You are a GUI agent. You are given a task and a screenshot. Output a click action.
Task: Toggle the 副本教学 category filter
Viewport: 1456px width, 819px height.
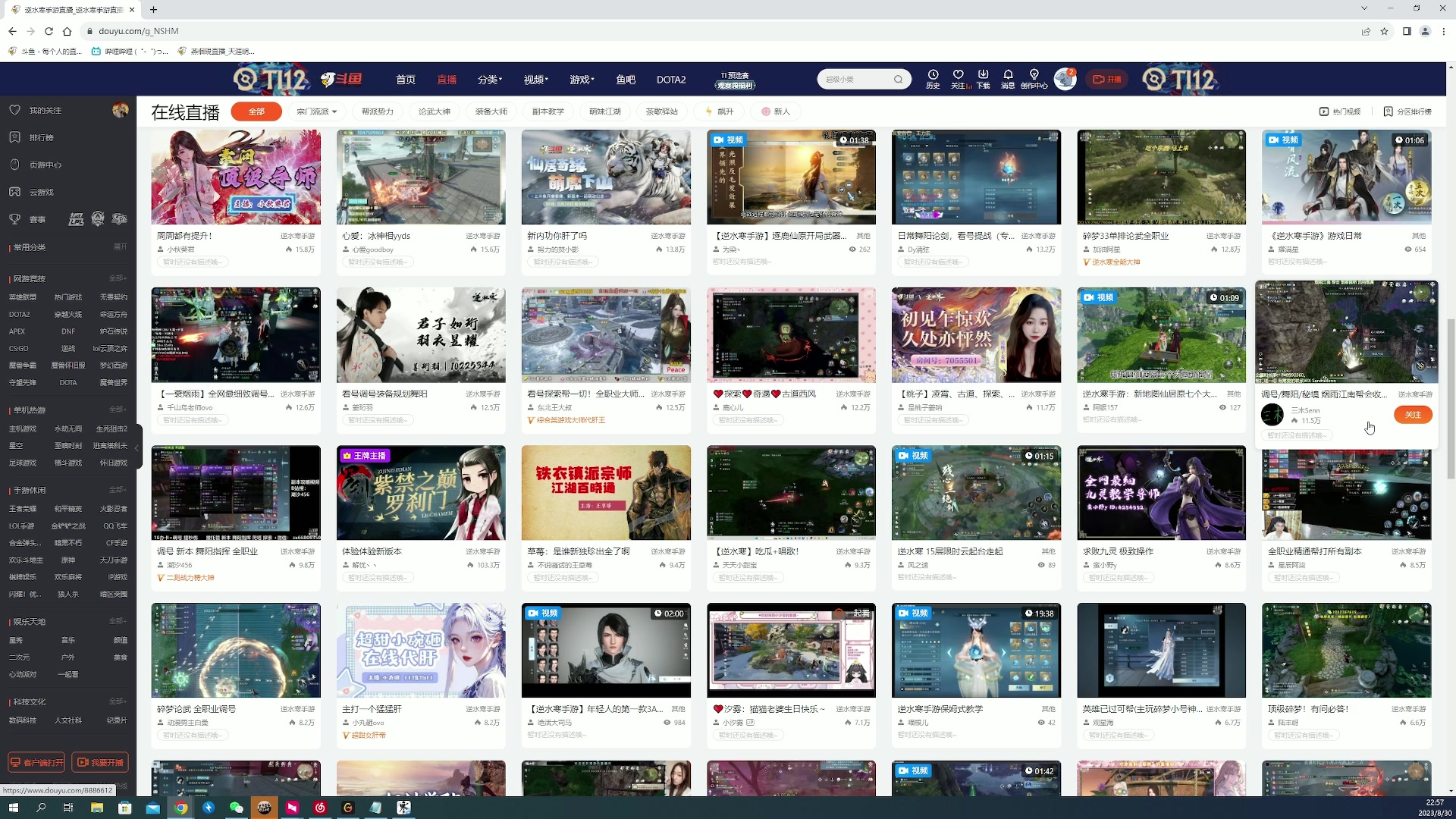548,111
